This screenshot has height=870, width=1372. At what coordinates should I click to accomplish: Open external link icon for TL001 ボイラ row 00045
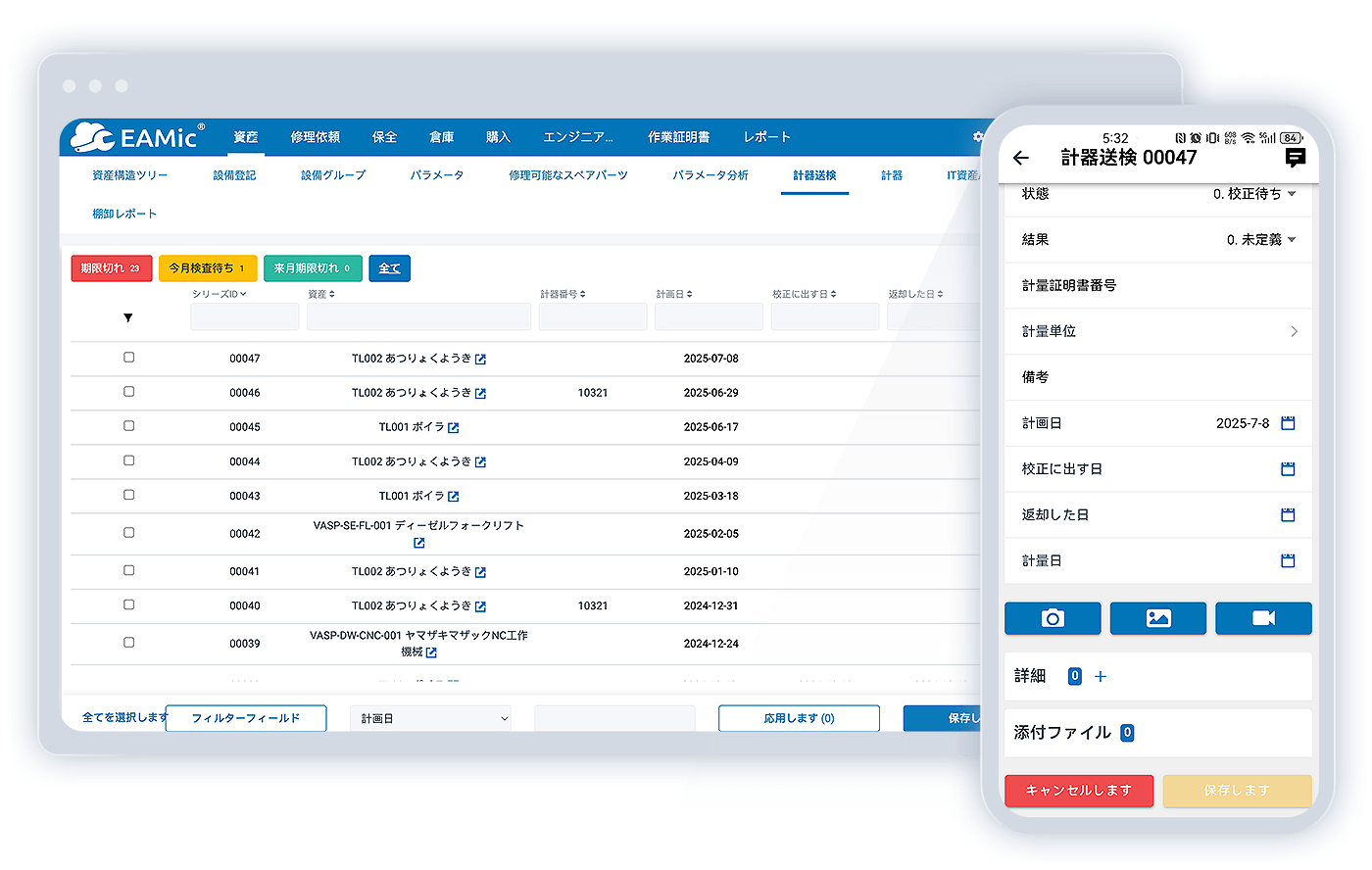(x=453, y=428)
